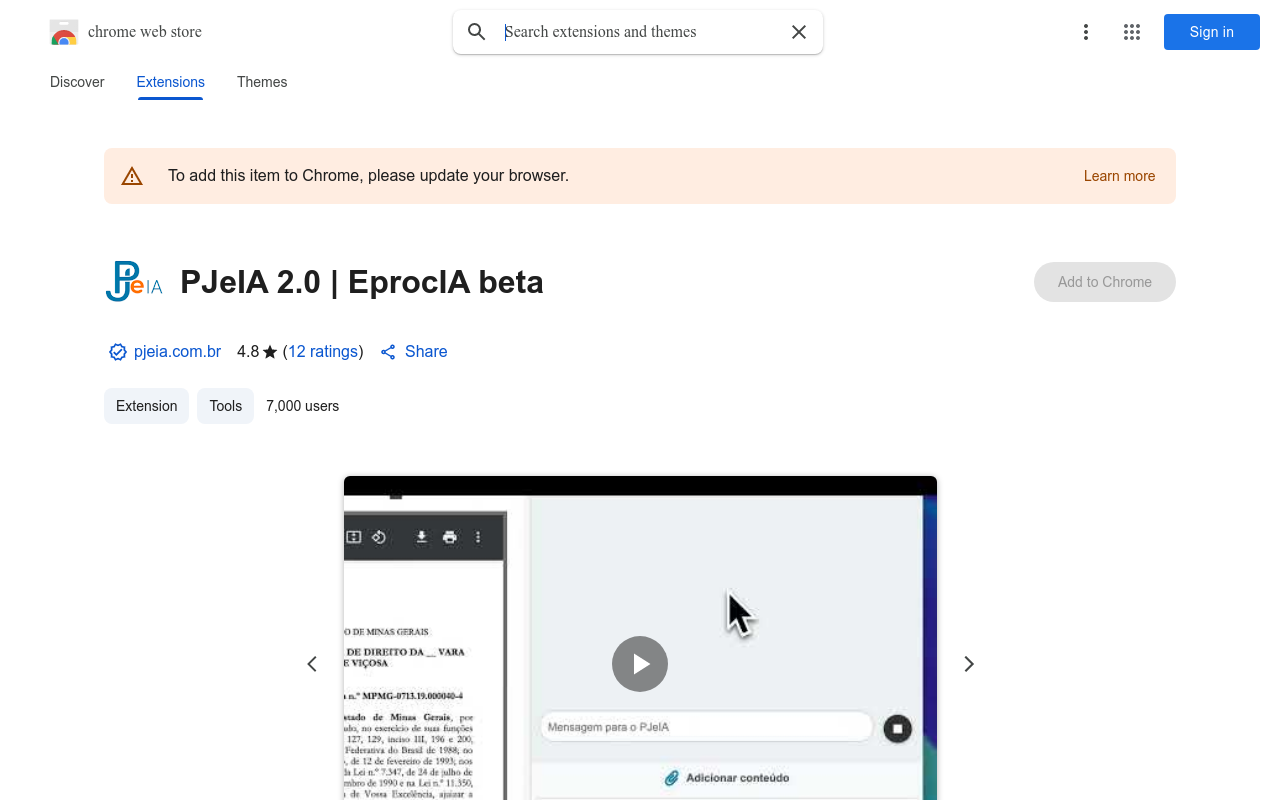
Task: Play the extension preview video
Action: (640, 664)
